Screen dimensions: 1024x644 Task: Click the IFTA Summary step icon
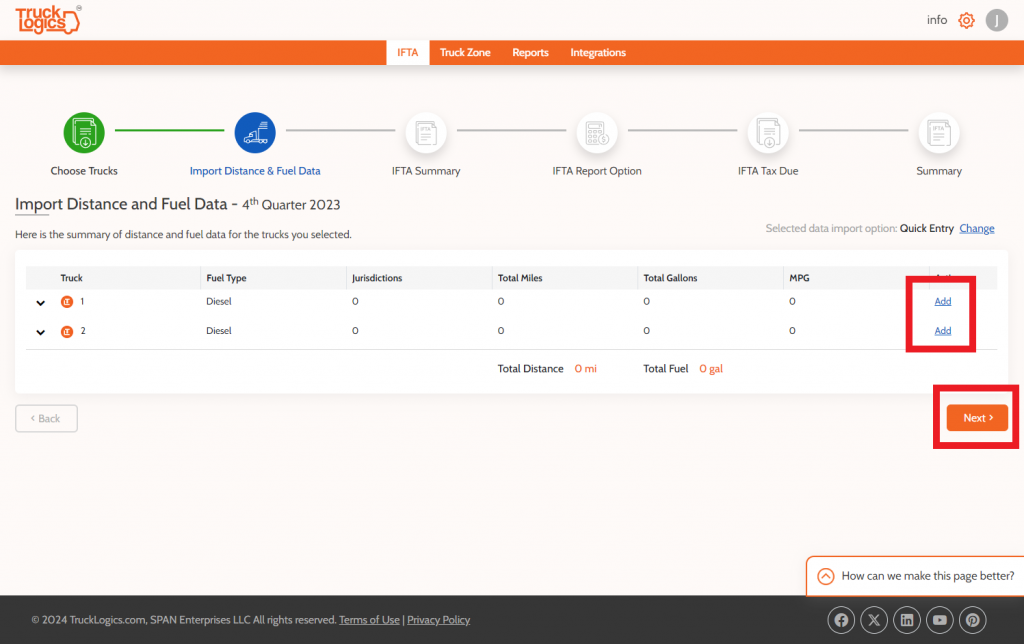[426, 133]
